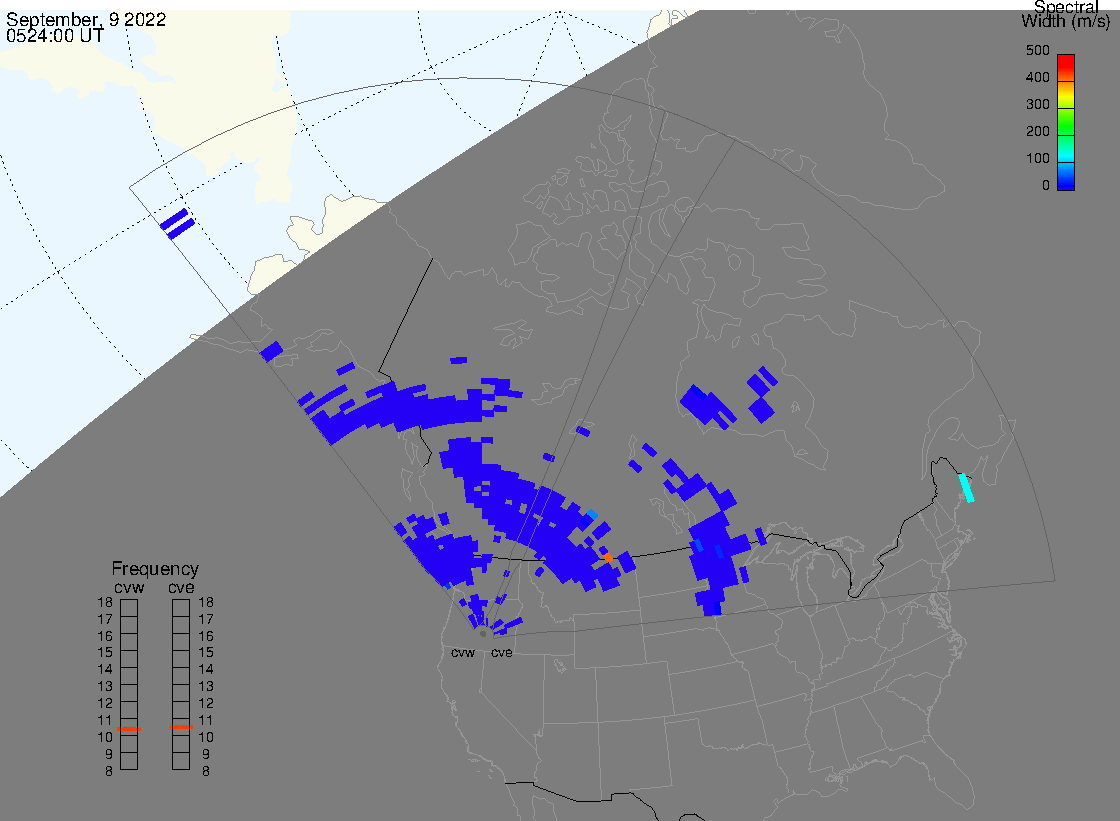1120x821 pixels.
Task: Click the 13 label left of cvw bar
Action: pos(105,687)
